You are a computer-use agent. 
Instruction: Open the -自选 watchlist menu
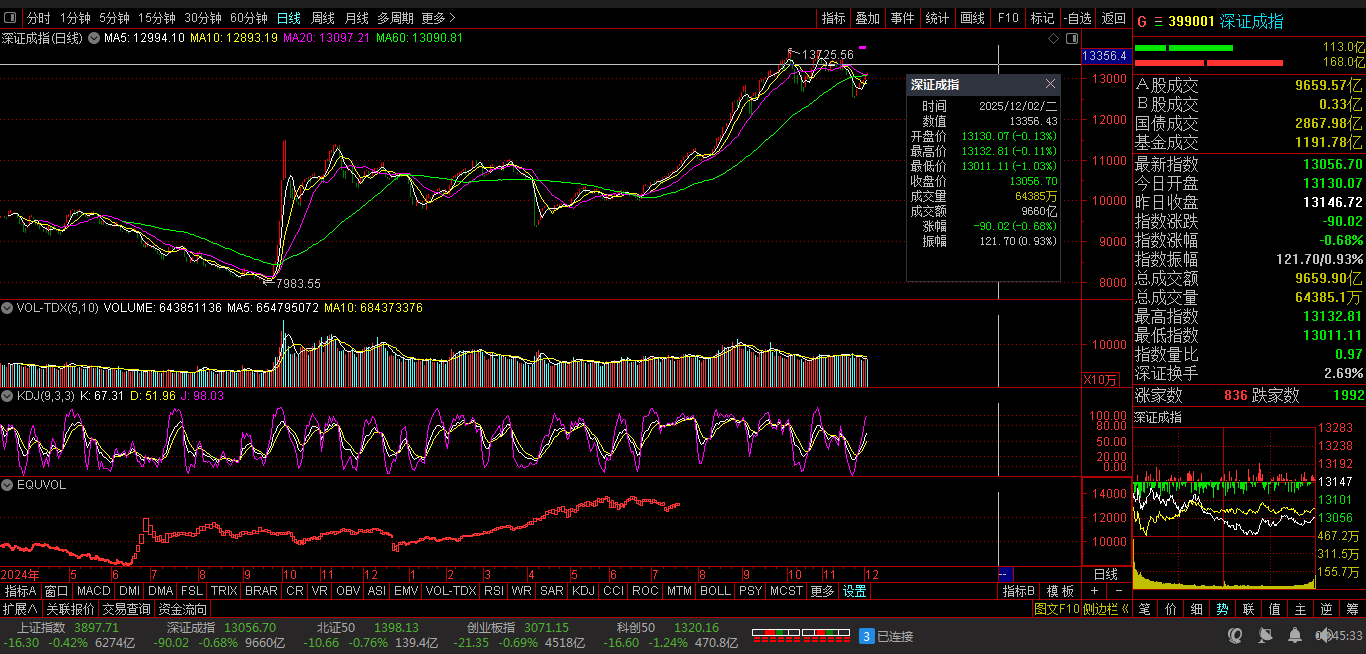tap(1077, 18)
